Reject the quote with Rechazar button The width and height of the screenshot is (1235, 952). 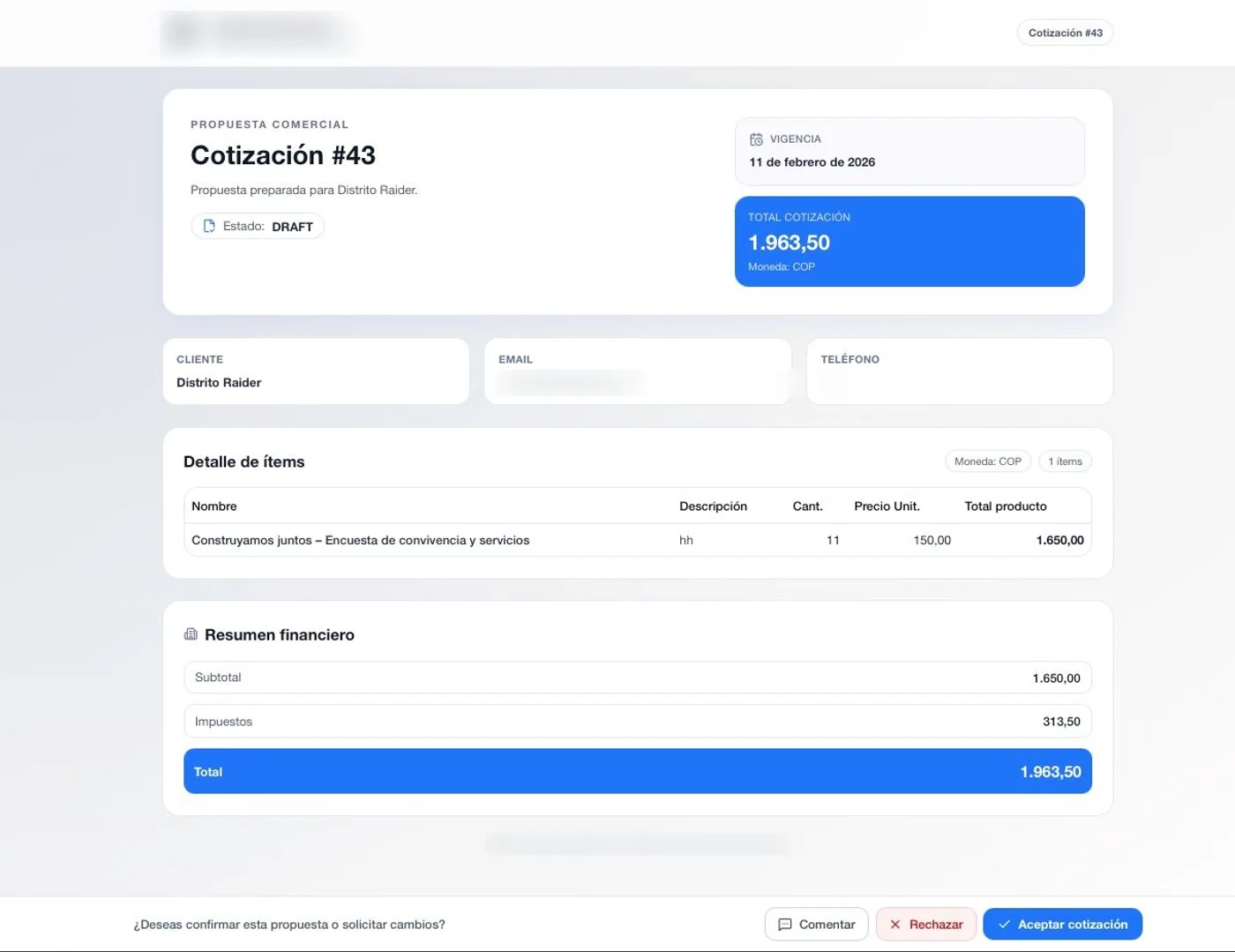click(926, 924)
